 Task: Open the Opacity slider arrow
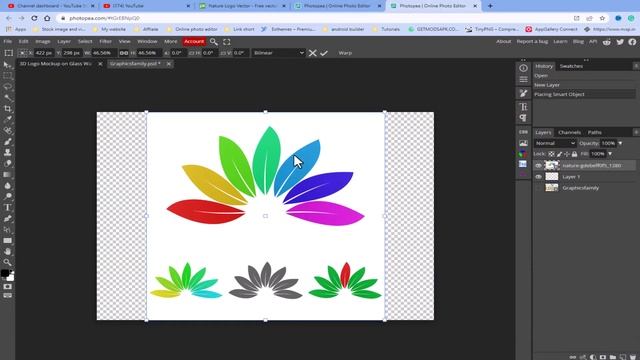pos(620,143)
